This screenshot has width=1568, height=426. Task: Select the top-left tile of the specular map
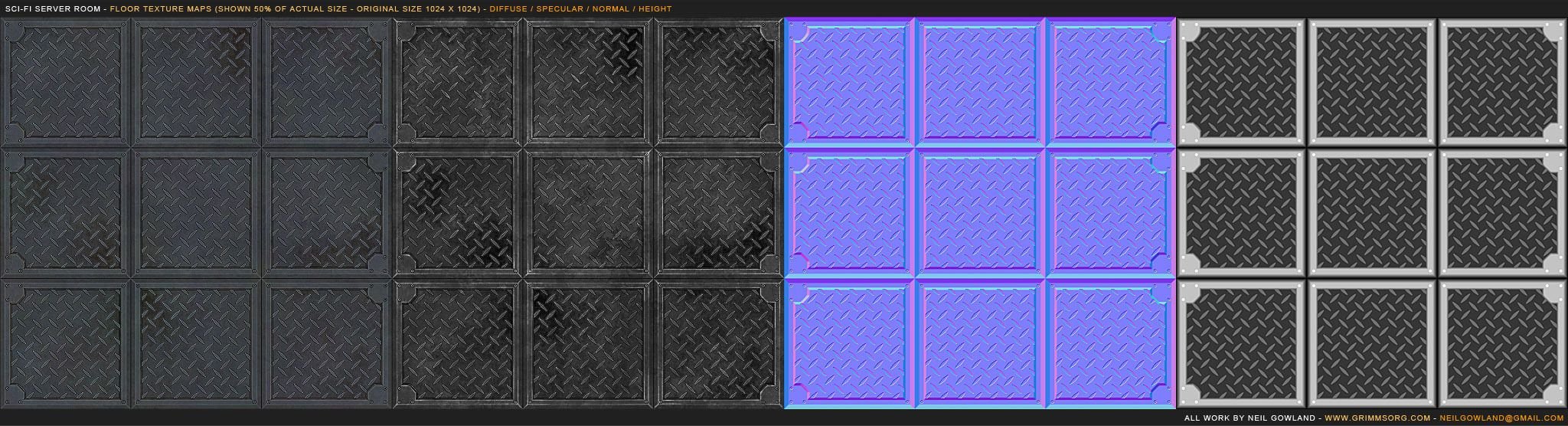(x=458, y=82)
